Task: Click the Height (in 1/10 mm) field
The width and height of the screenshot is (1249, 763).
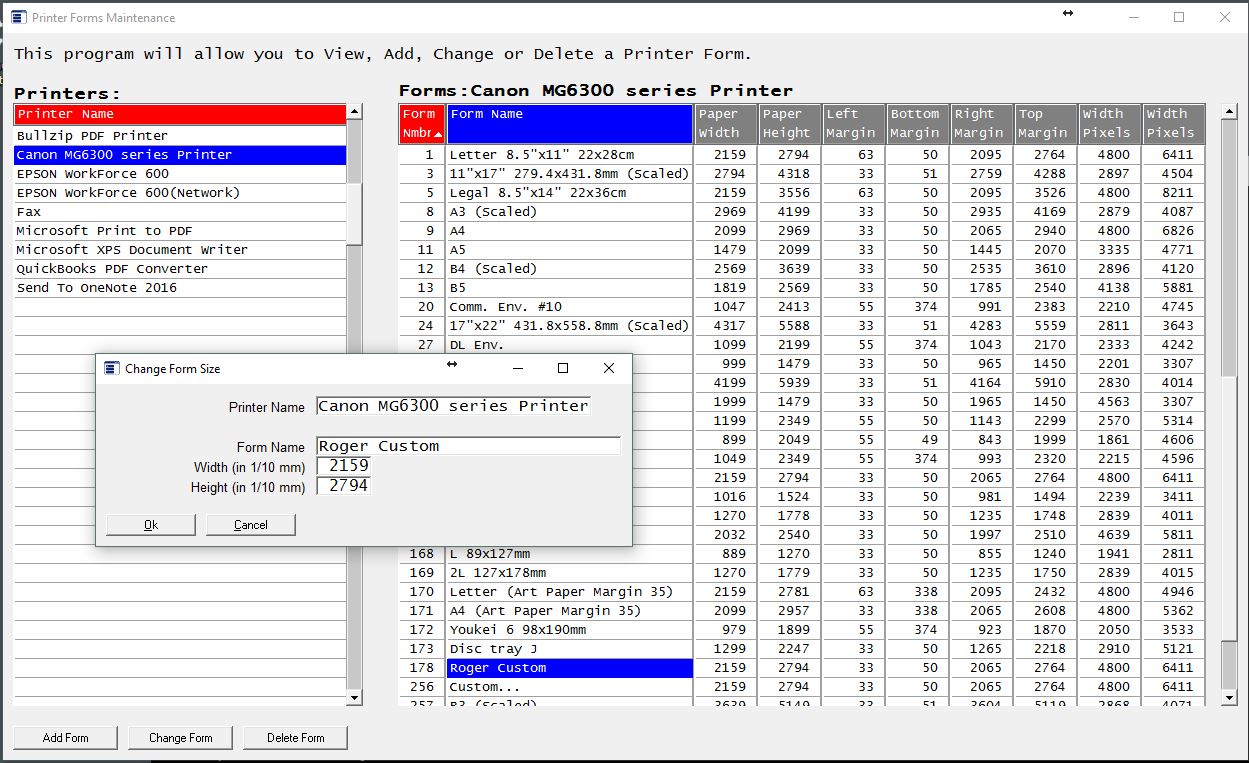Action: point(343,486)
